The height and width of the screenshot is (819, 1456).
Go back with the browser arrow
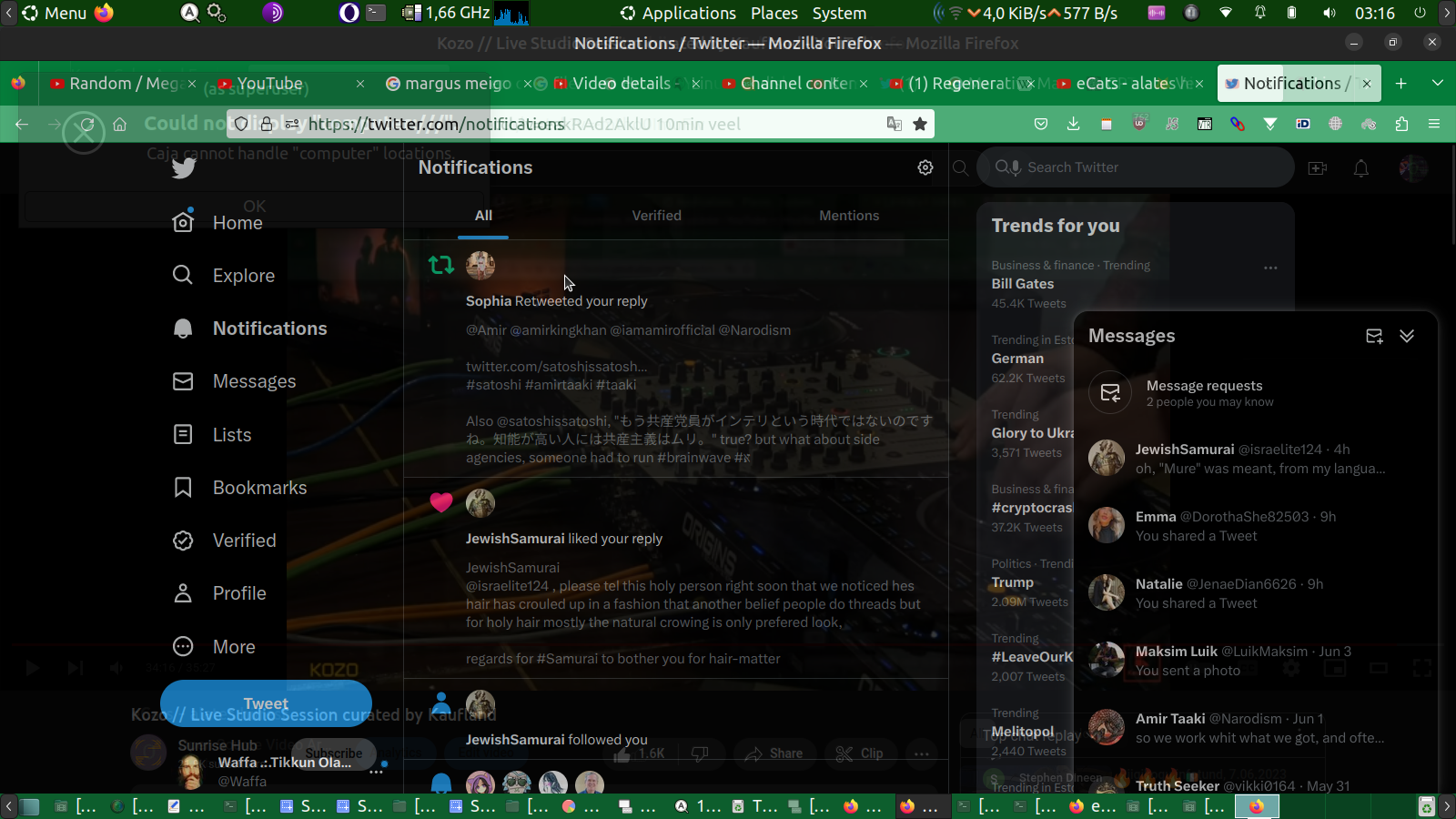tap(23, 124)
